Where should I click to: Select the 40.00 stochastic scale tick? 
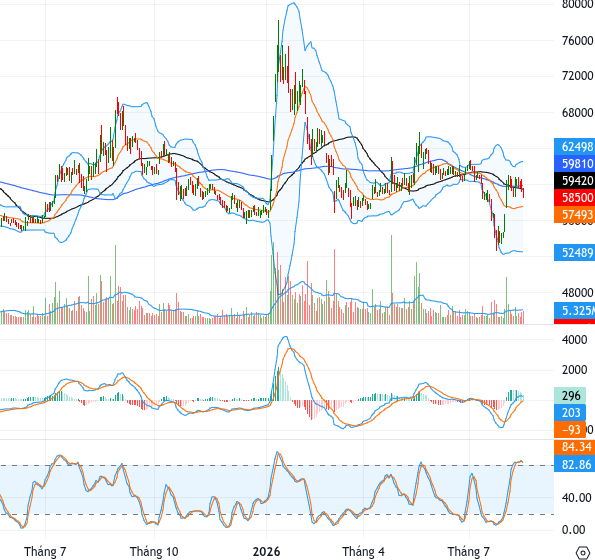click(576, 497)
